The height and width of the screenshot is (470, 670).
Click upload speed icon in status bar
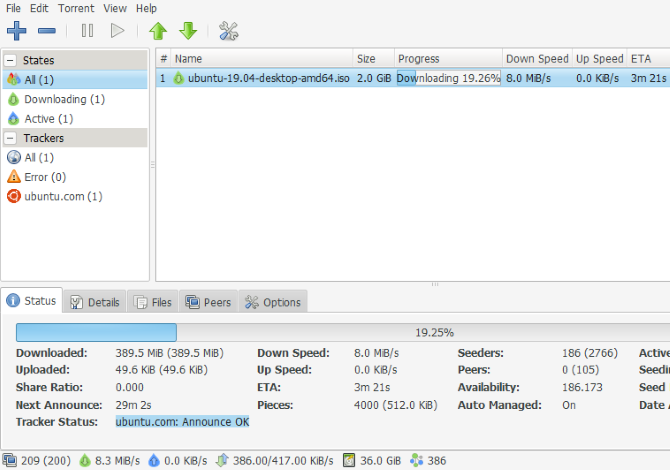point(154,460)
